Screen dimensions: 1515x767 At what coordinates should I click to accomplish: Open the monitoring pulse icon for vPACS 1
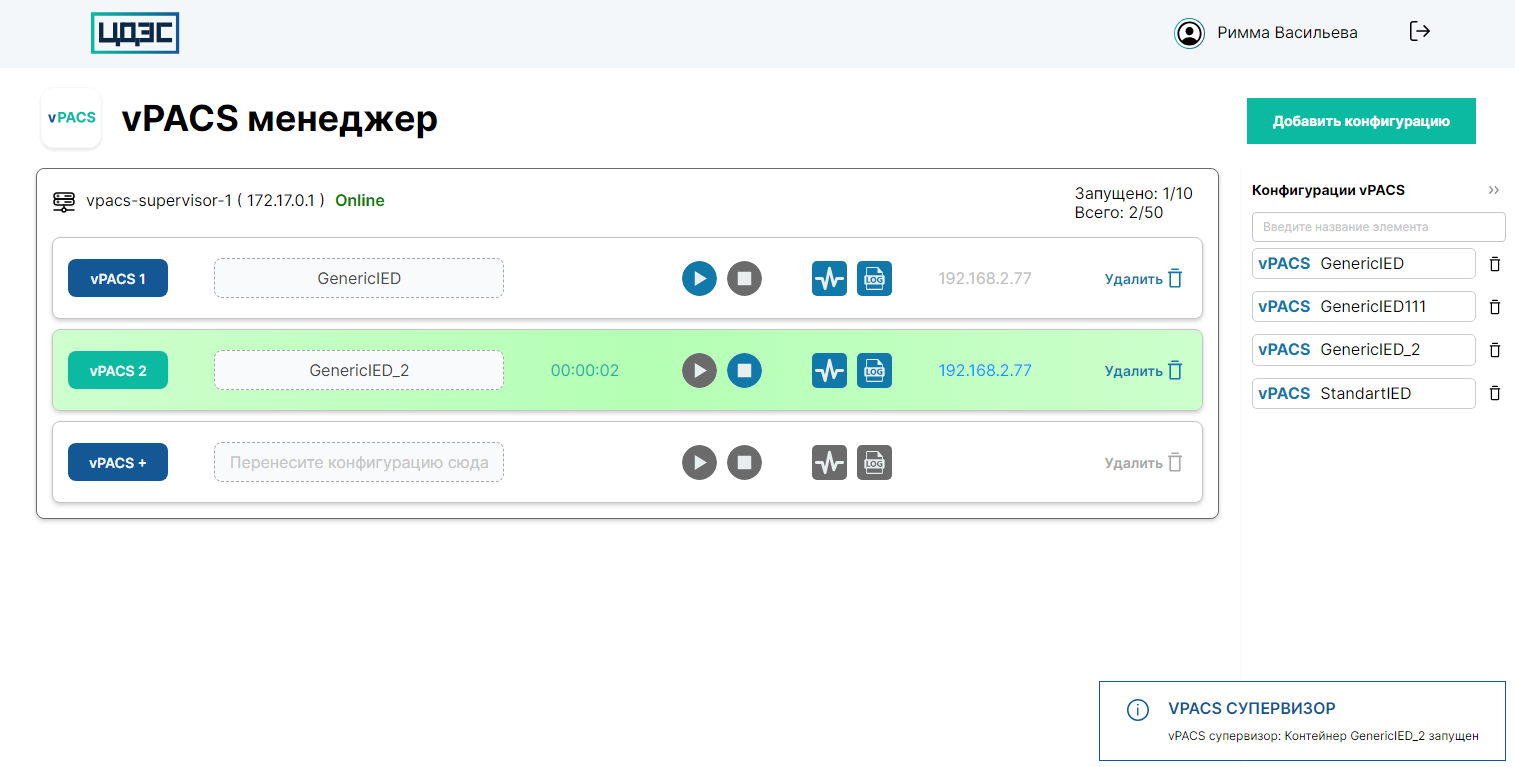coord(829,278)
